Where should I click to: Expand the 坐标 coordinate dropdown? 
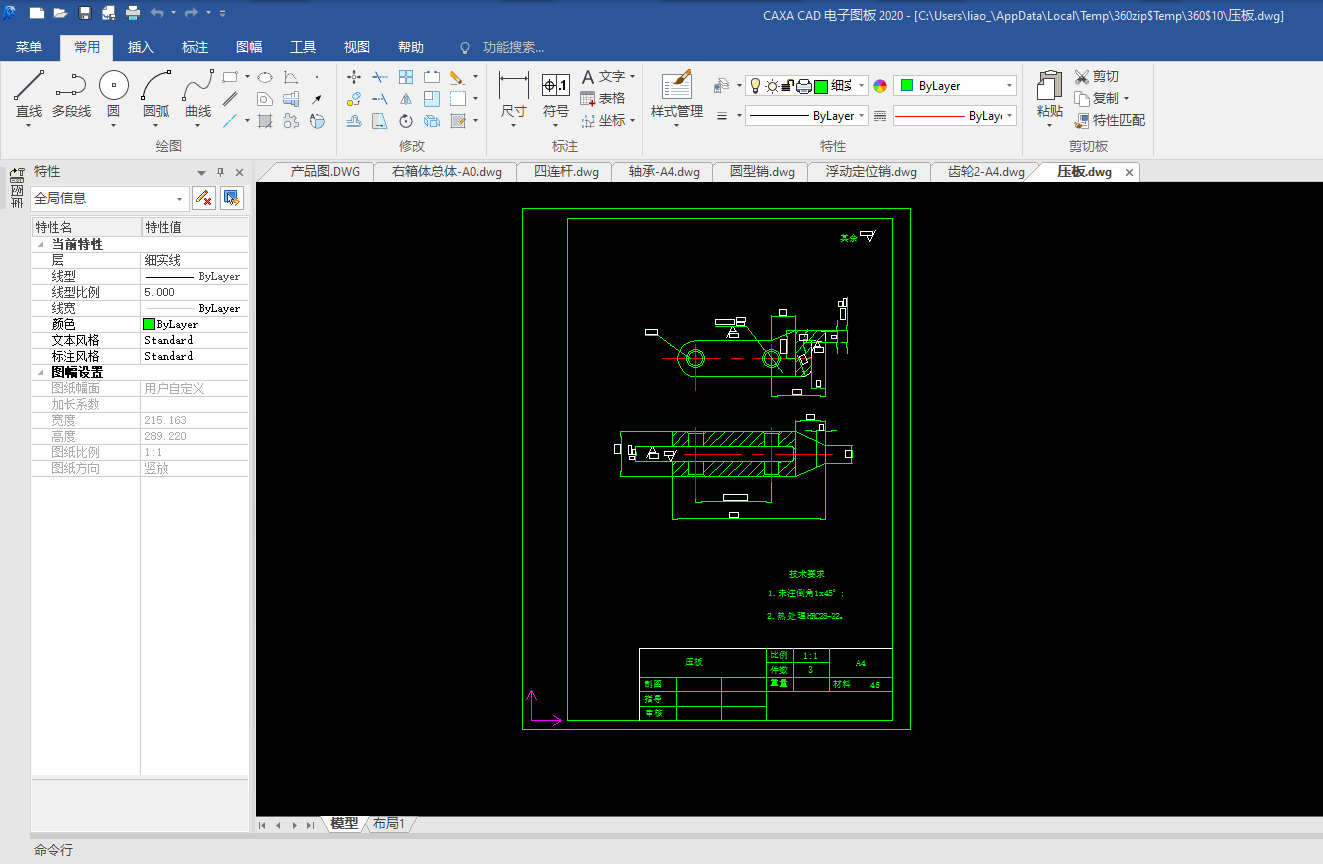pos(633,121)
